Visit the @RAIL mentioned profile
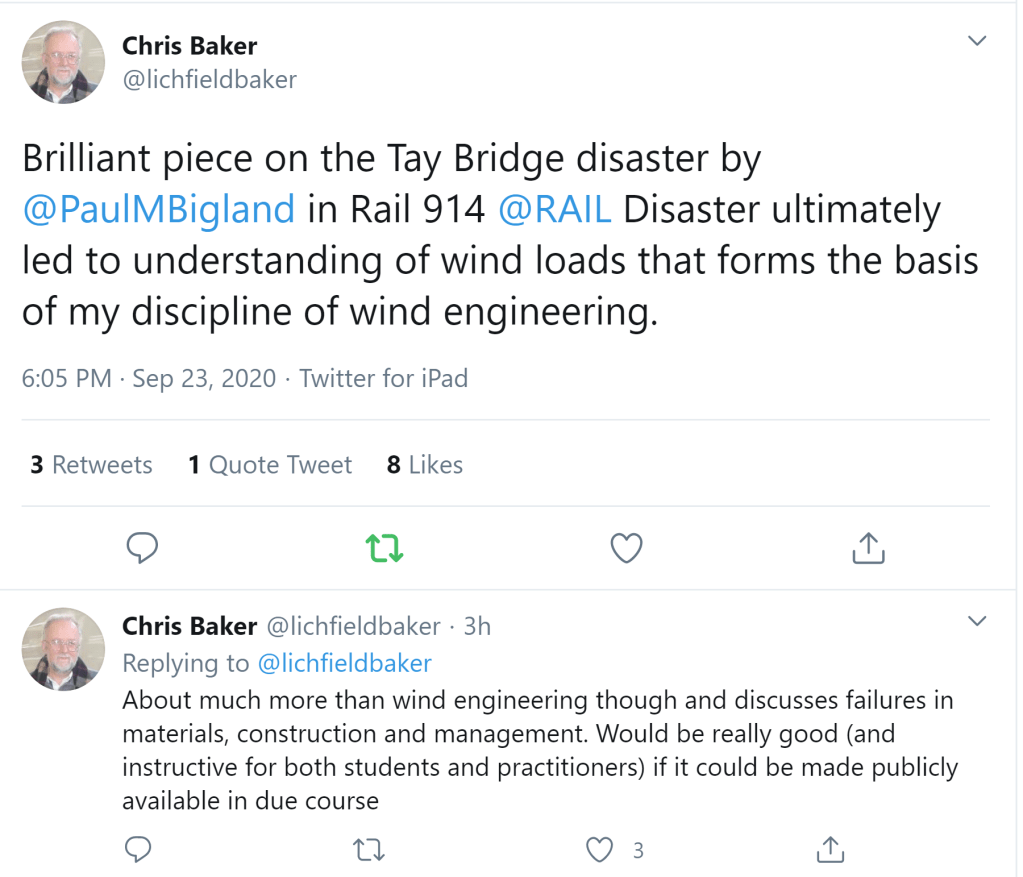The width and height of the screenshot is (1023, 877). 561,210
